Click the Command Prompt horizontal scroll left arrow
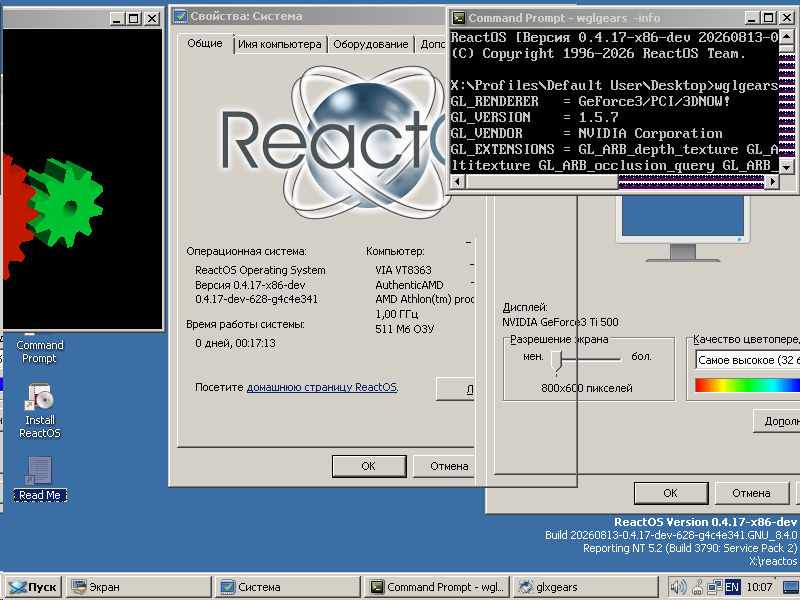Image resolution: width=800 pixels, height=600 pixels. tap(457, 181)
